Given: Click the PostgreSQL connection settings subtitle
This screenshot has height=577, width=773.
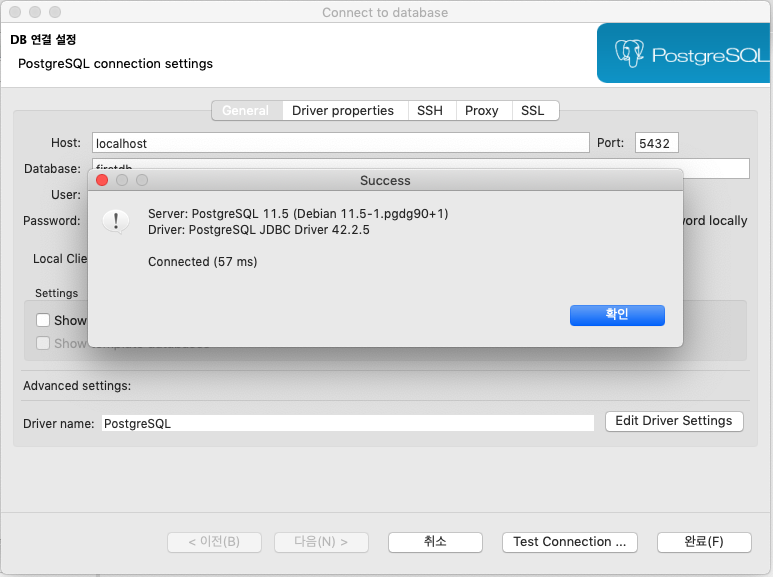Looking at the screenshot, I should pos(115,64).
